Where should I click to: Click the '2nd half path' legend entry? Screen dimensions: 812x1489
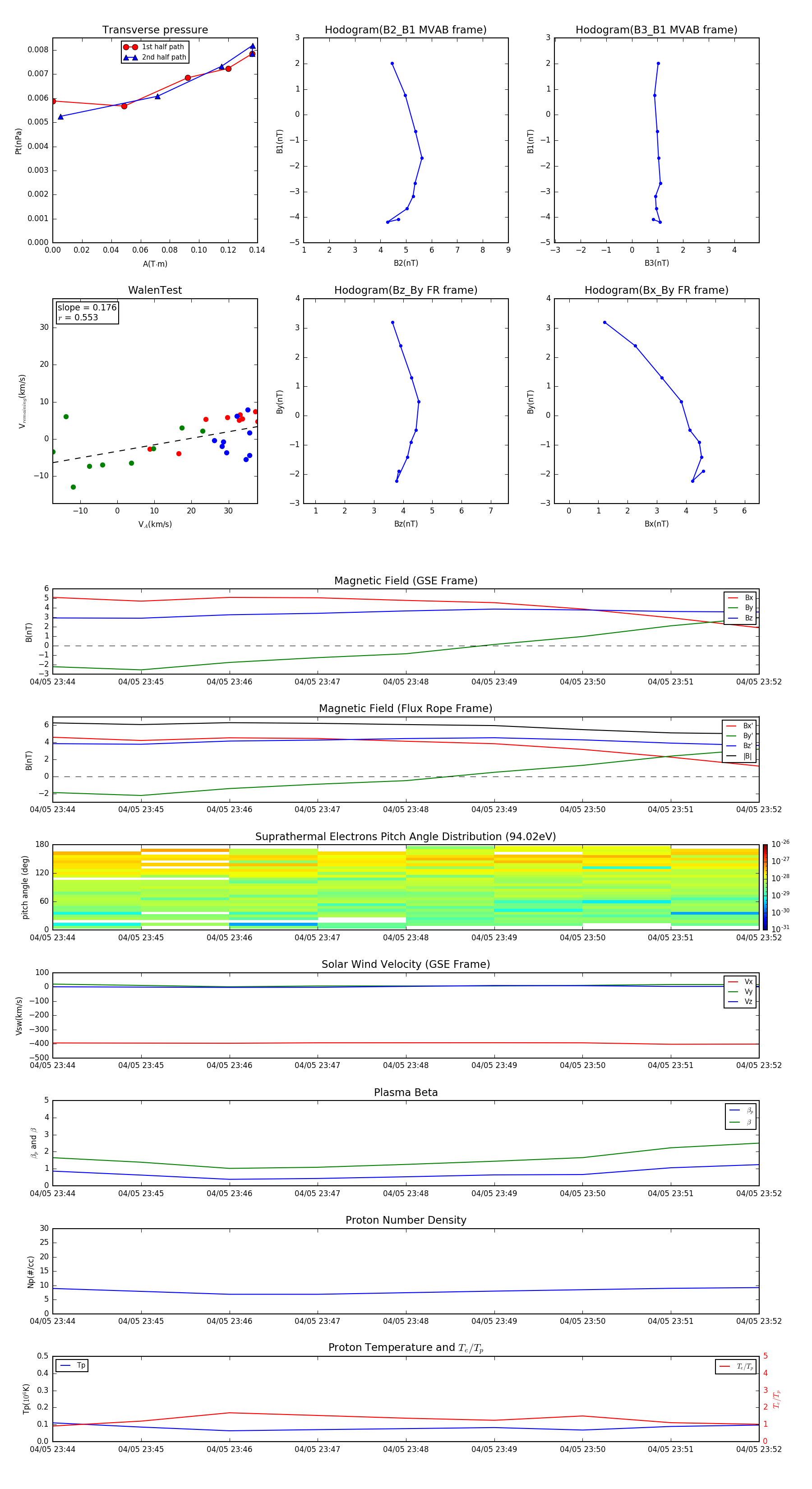coord(154,57)
